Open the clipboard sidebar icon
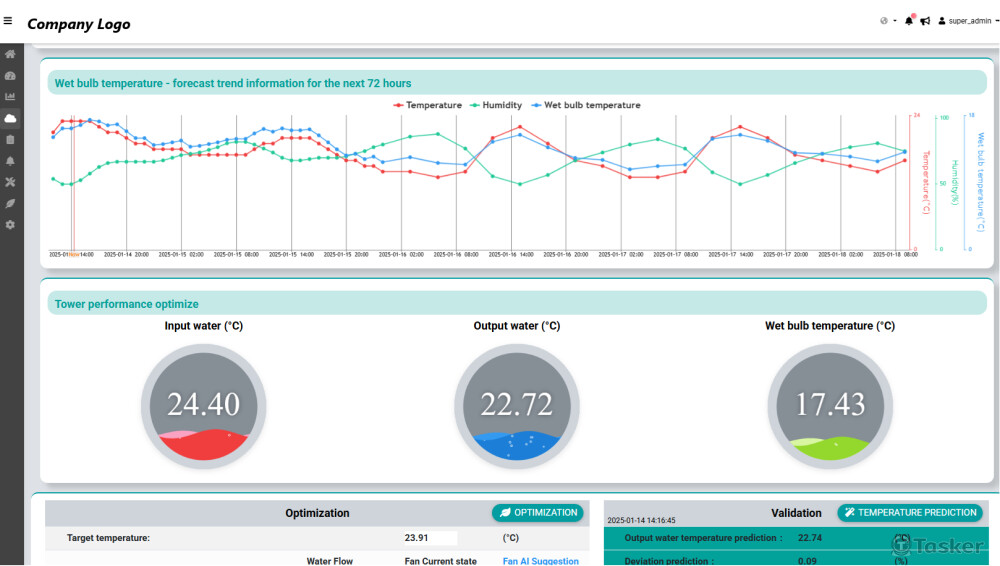The image size is (1000, 566). pos(11,140)
